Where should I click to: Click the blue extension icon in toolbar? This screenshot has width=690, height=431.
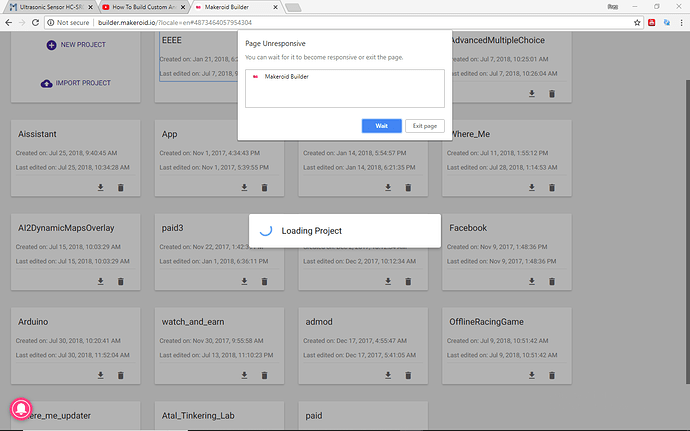667,22
